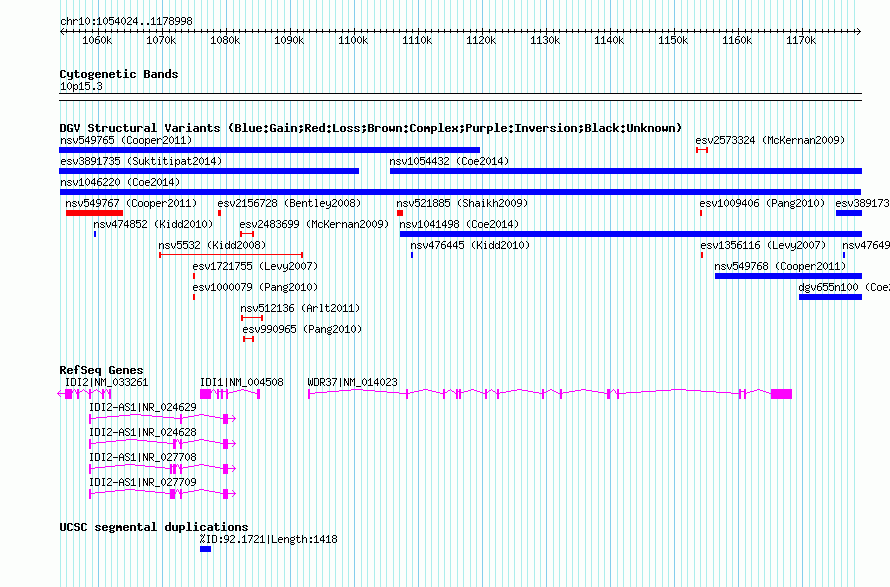Click nsv512136 (Arlt2011) label

[300, 308]
